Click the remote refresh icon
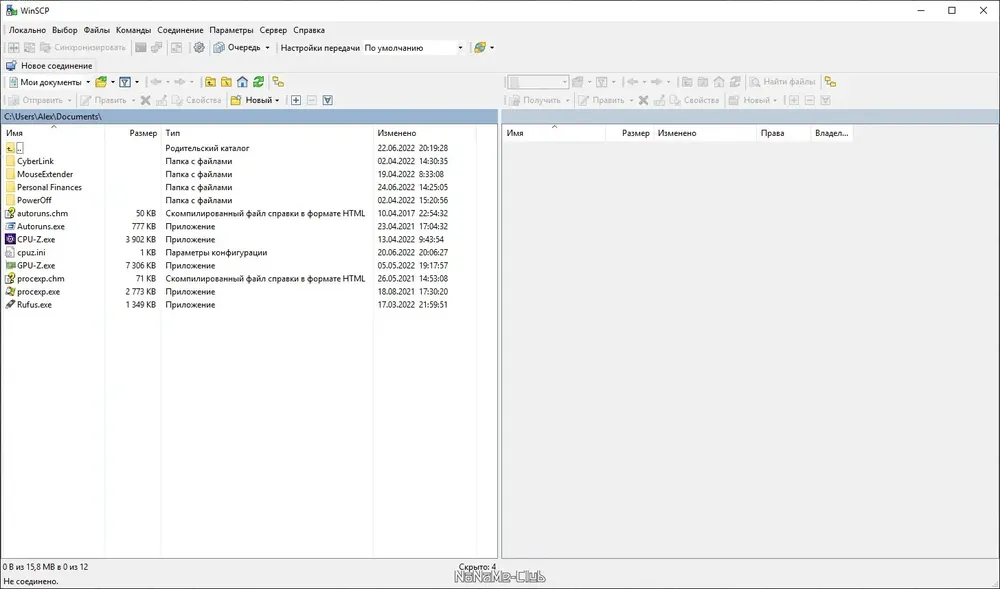The image size is (1000, 589). pos(735,82)
